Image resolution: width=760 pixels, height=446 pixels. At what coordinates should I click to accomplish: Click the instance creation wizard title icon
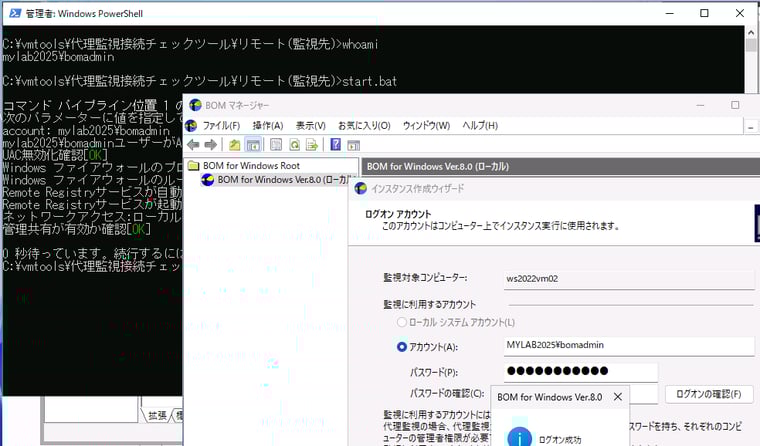point(360,189)
